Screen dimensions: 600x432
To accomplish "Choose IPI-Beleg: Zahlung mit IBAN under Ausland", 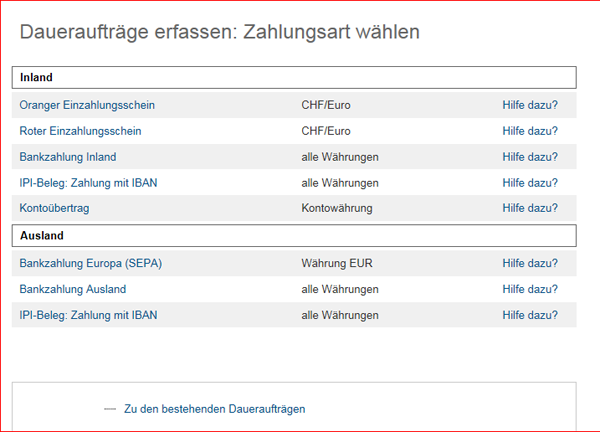I will coord(88,315).
